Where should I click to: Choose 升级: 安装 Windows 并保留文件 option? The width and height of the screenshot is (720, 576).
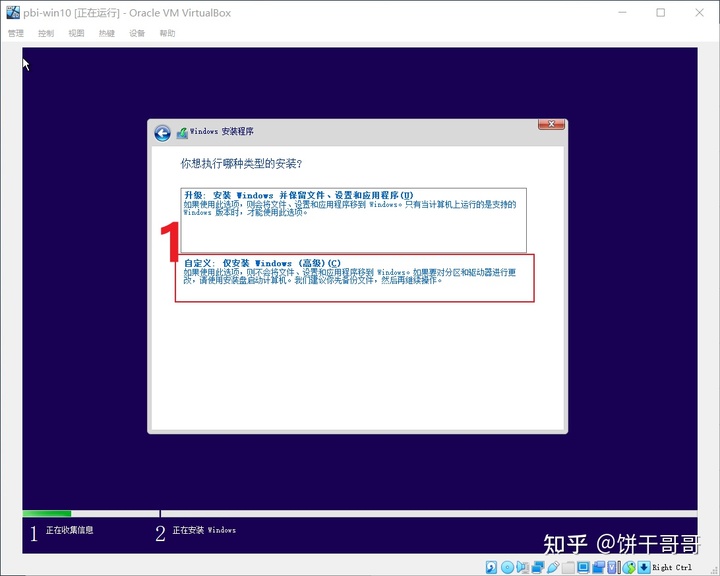tap(354, 220)
